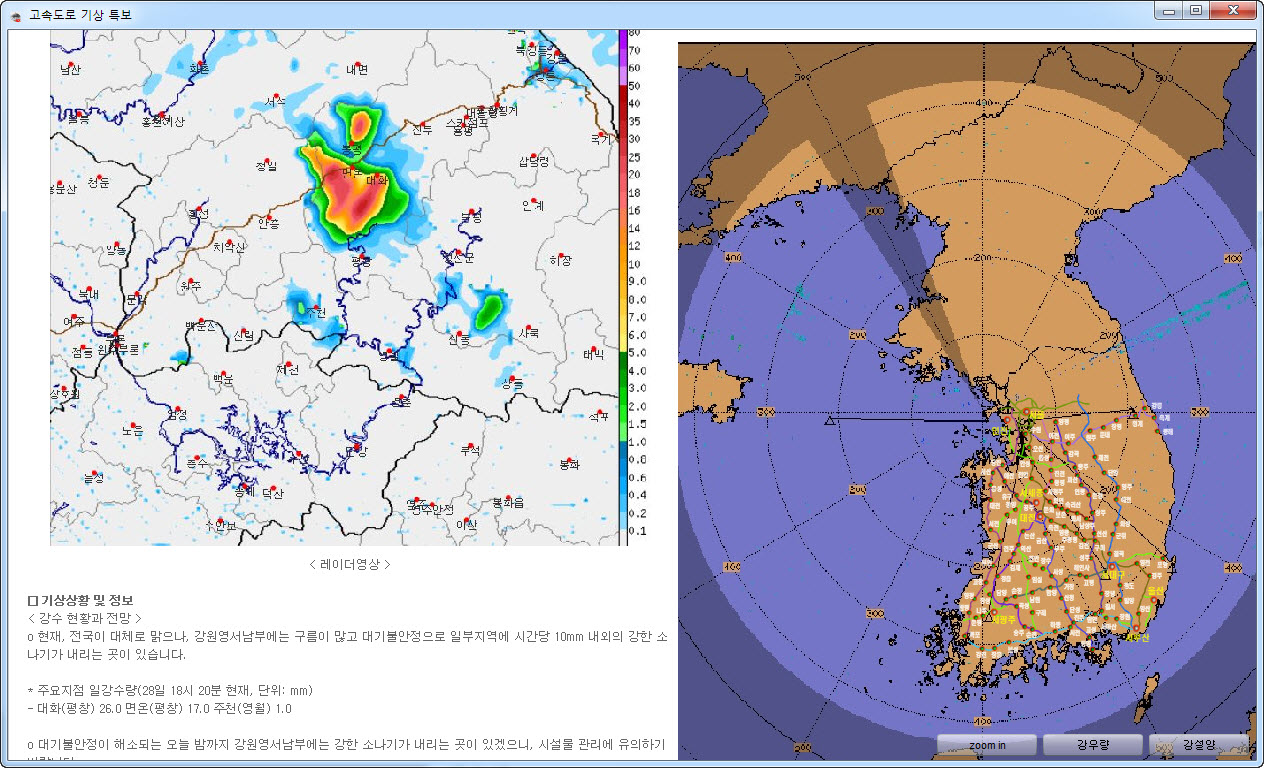Show rainfall with the 강우량 button
Screen dimensions: 1264x768
click(x=1093, y=745)
